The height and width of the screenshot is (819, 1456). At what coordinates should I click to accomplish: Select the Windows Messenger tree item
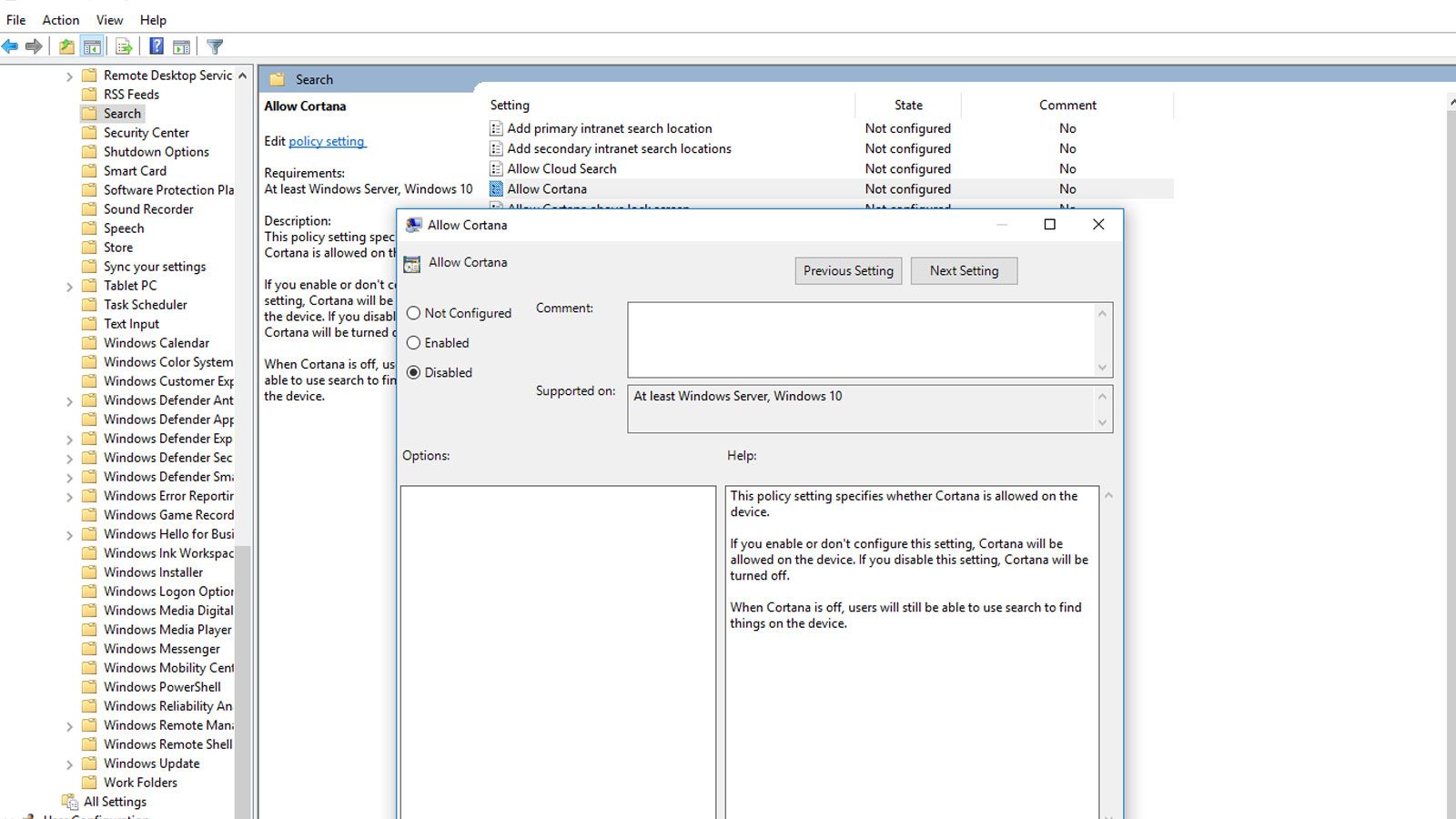click(162, 649)
